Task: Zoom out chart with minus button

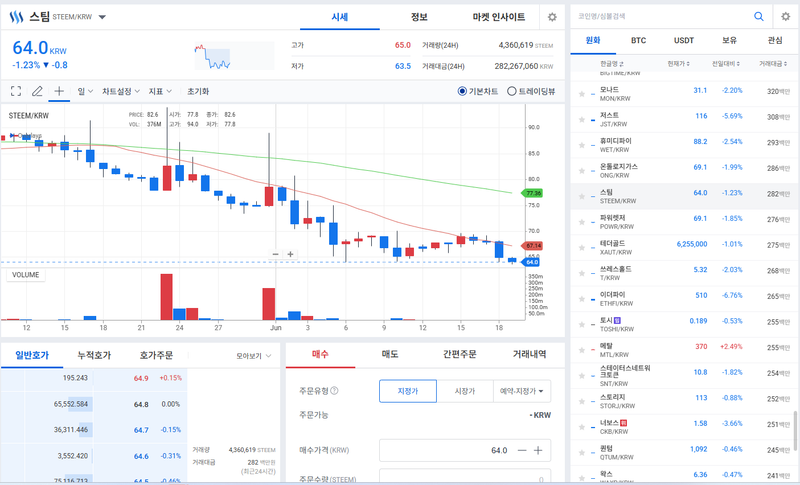Action: pos(276,254)
